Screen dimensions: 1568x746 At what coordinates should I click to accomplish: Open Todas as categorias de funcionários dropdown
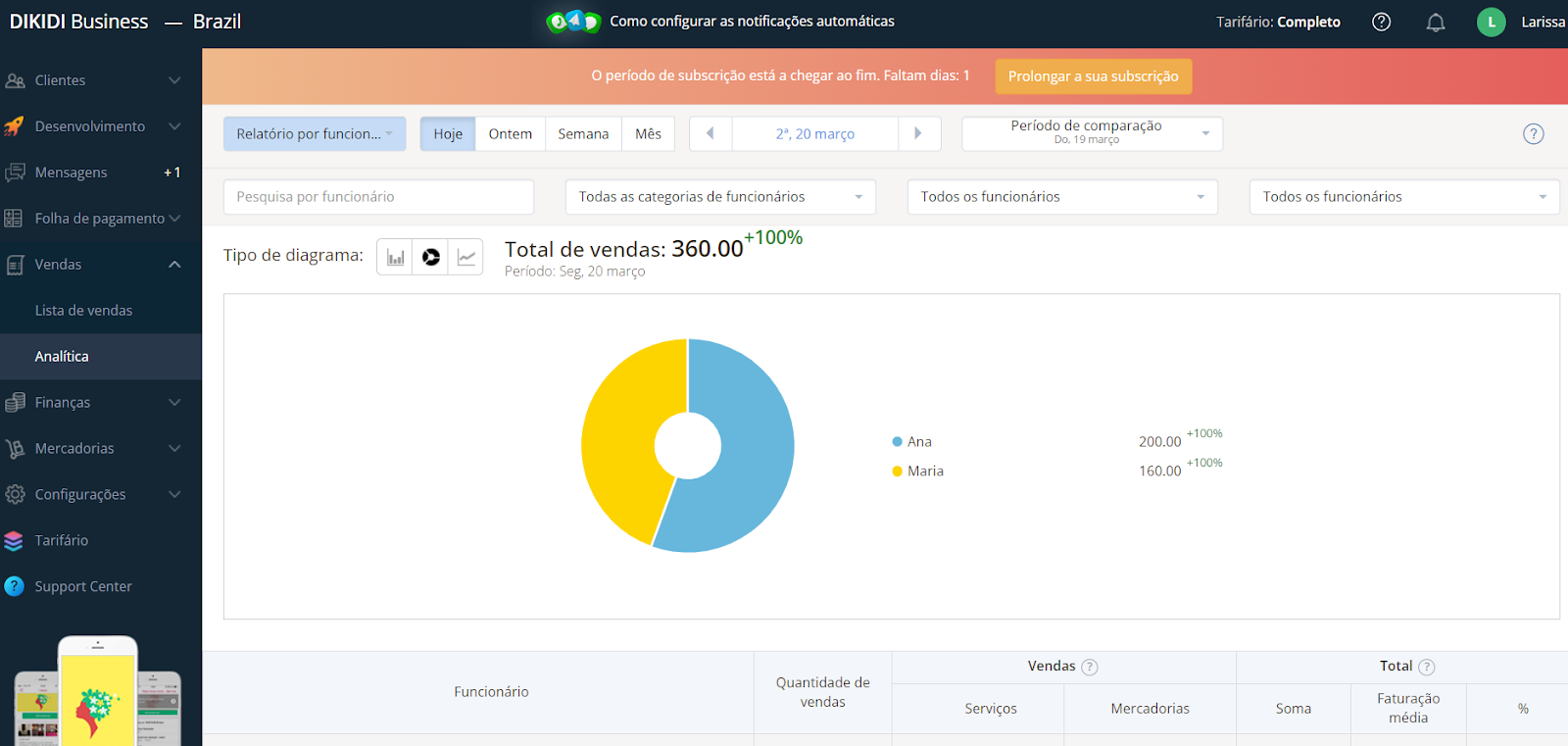pos(720,197)
